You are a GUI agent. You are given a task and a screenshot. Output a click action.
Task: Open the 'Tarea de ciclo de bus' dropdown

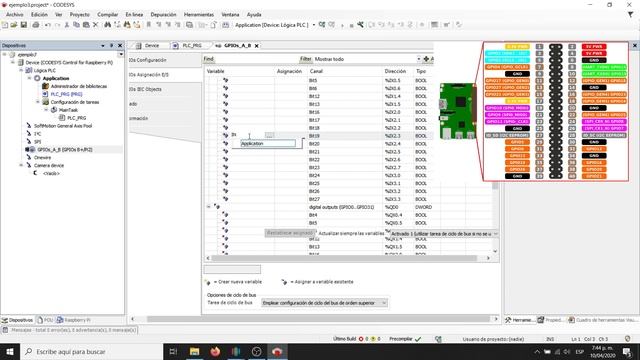(x=324, y=303)
